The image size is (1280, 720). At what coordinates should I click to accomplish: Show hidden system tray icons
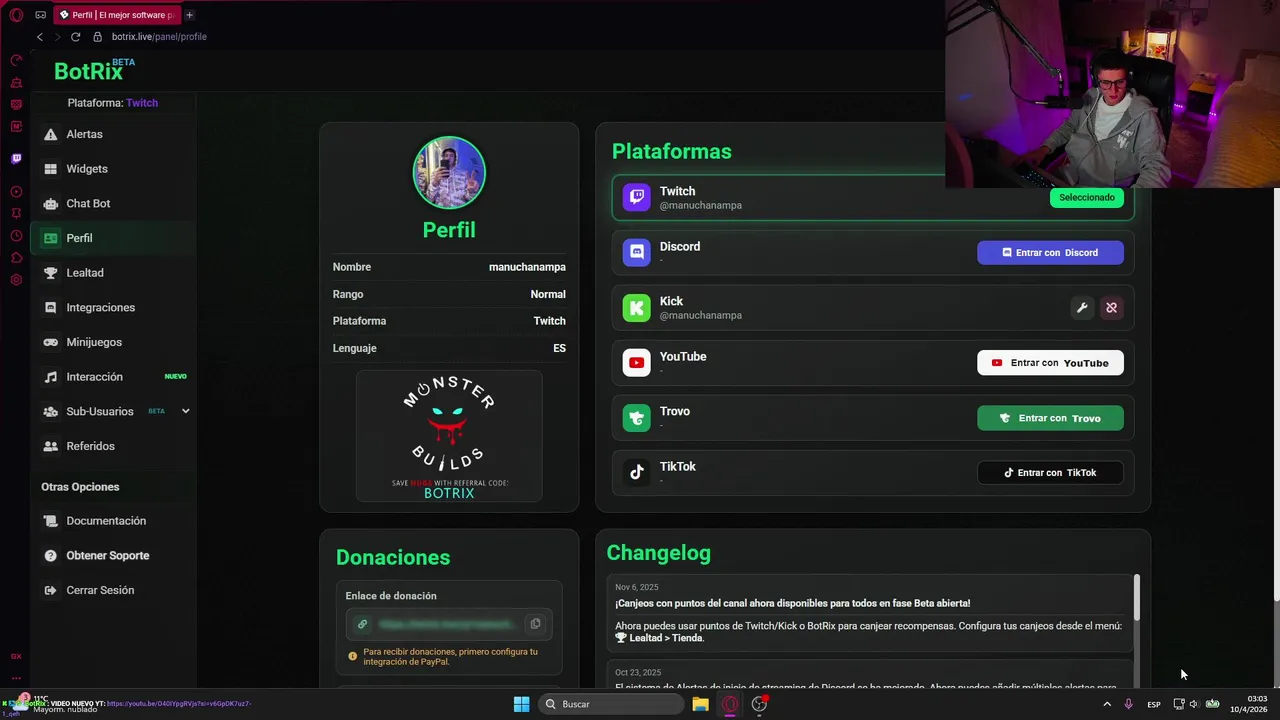pos(1106,704)
